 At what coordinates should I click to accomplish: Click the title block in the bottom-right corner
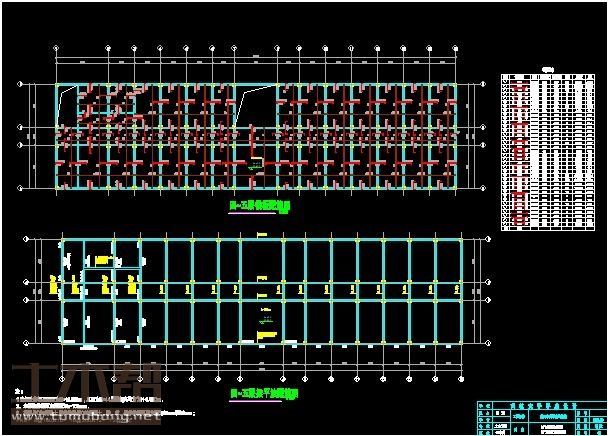[541, 416]
